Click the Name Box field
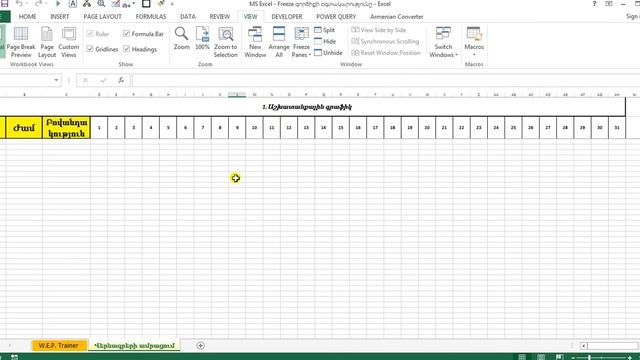The image size is (640, 360). coord(26,80)
